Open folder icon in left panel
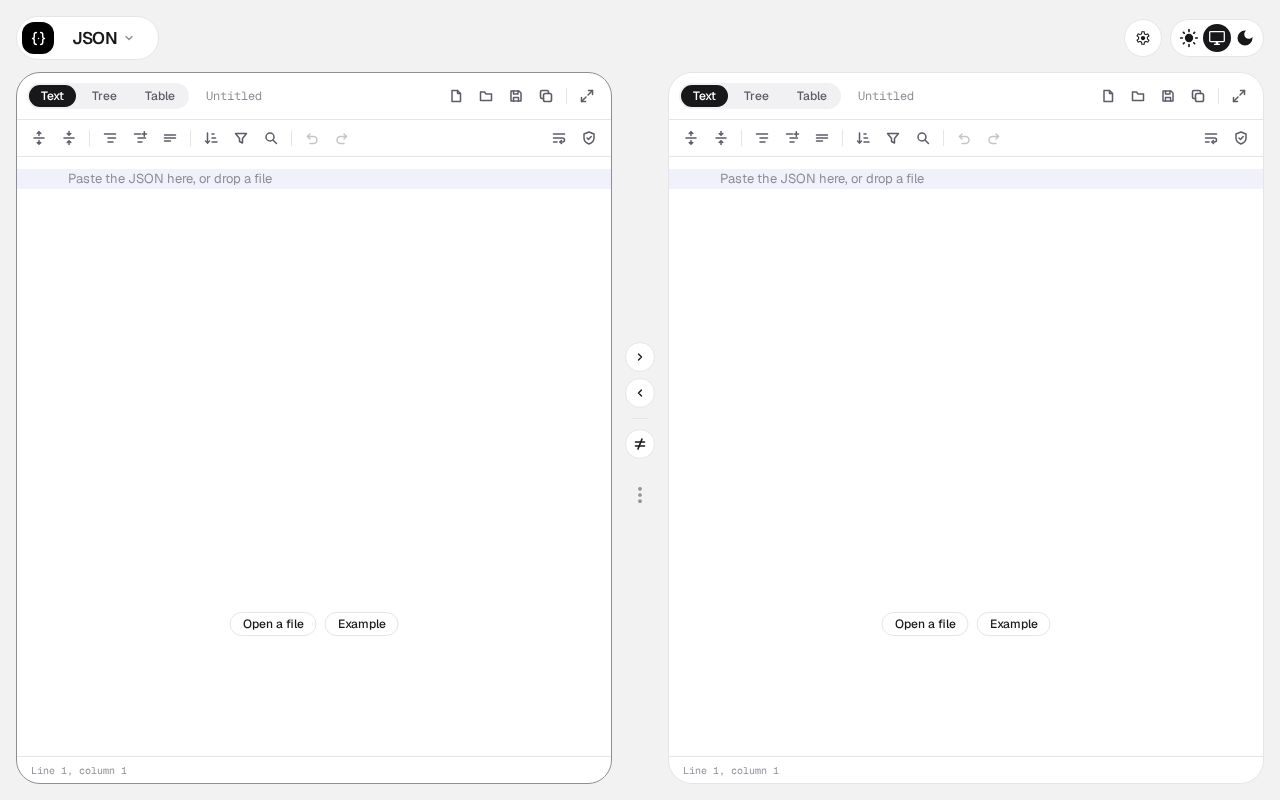 486,96
